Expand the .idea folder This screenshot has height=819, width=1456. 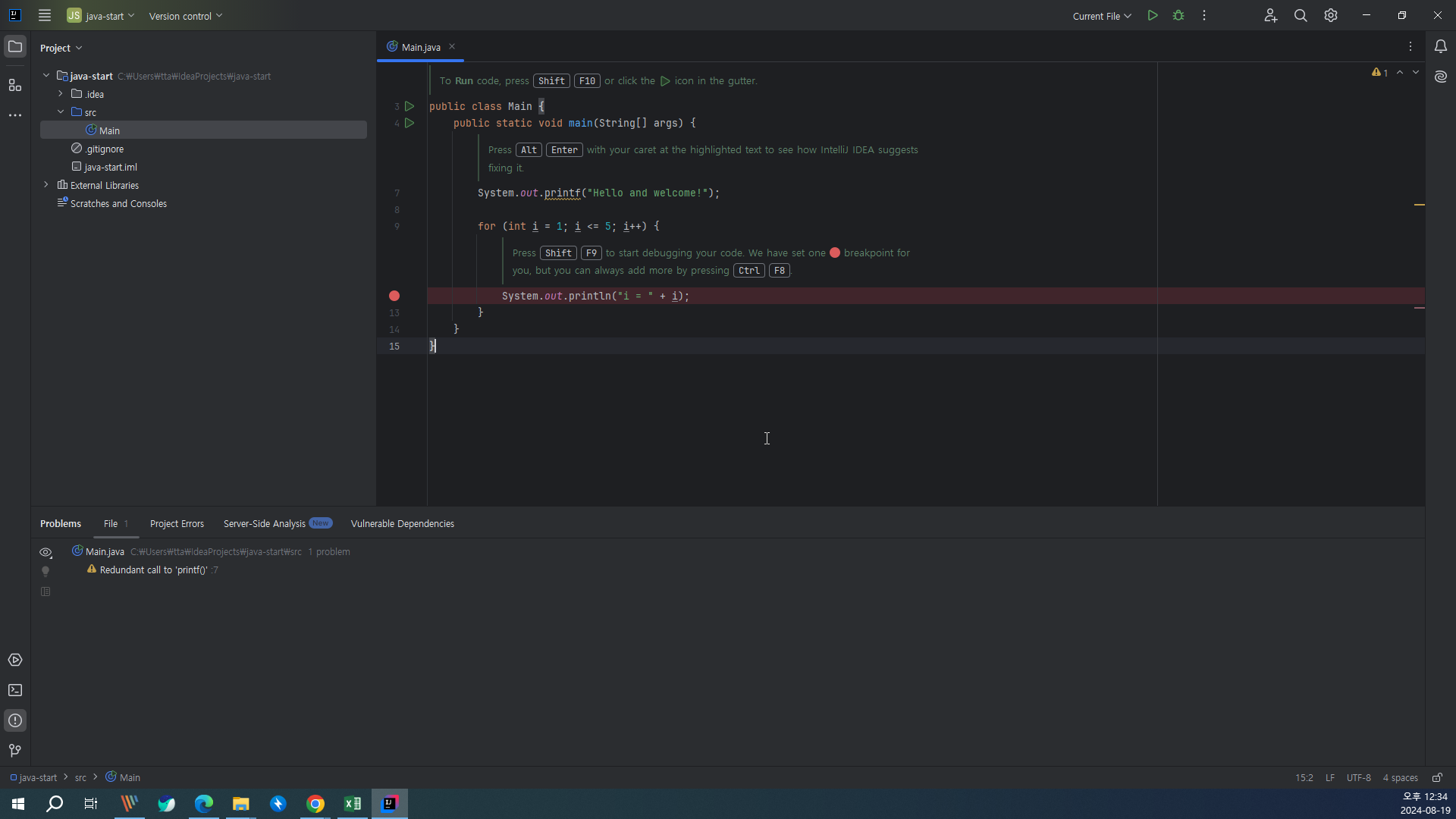point(61,94)
